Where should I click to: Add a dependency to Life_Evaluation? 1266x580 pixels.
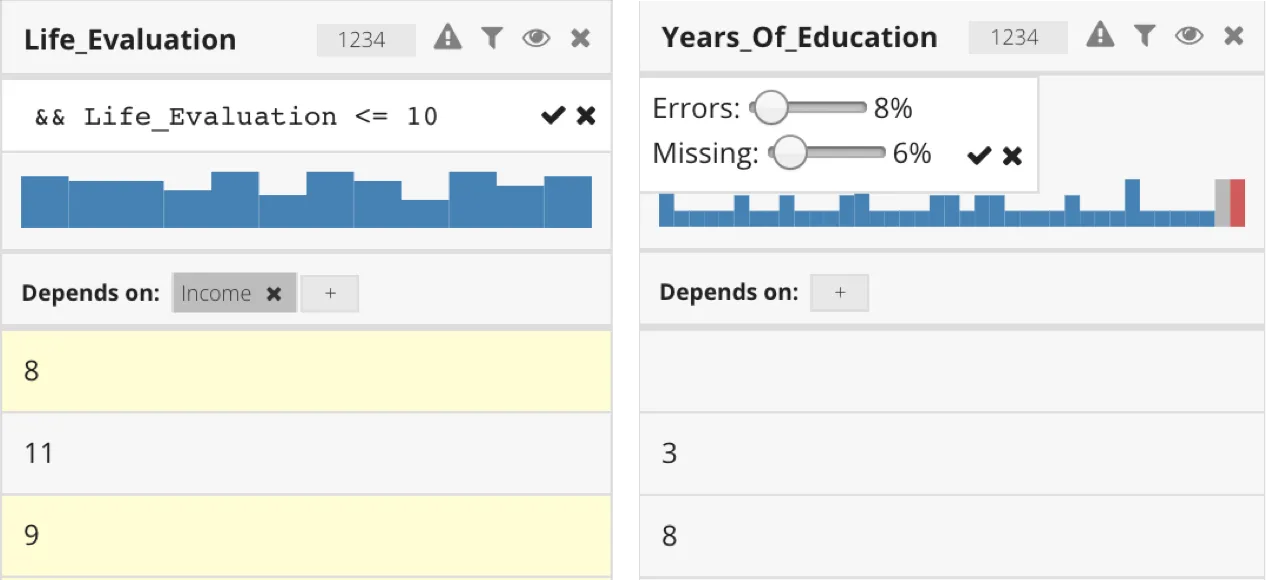pyautogui.click(x=330, y=294)
